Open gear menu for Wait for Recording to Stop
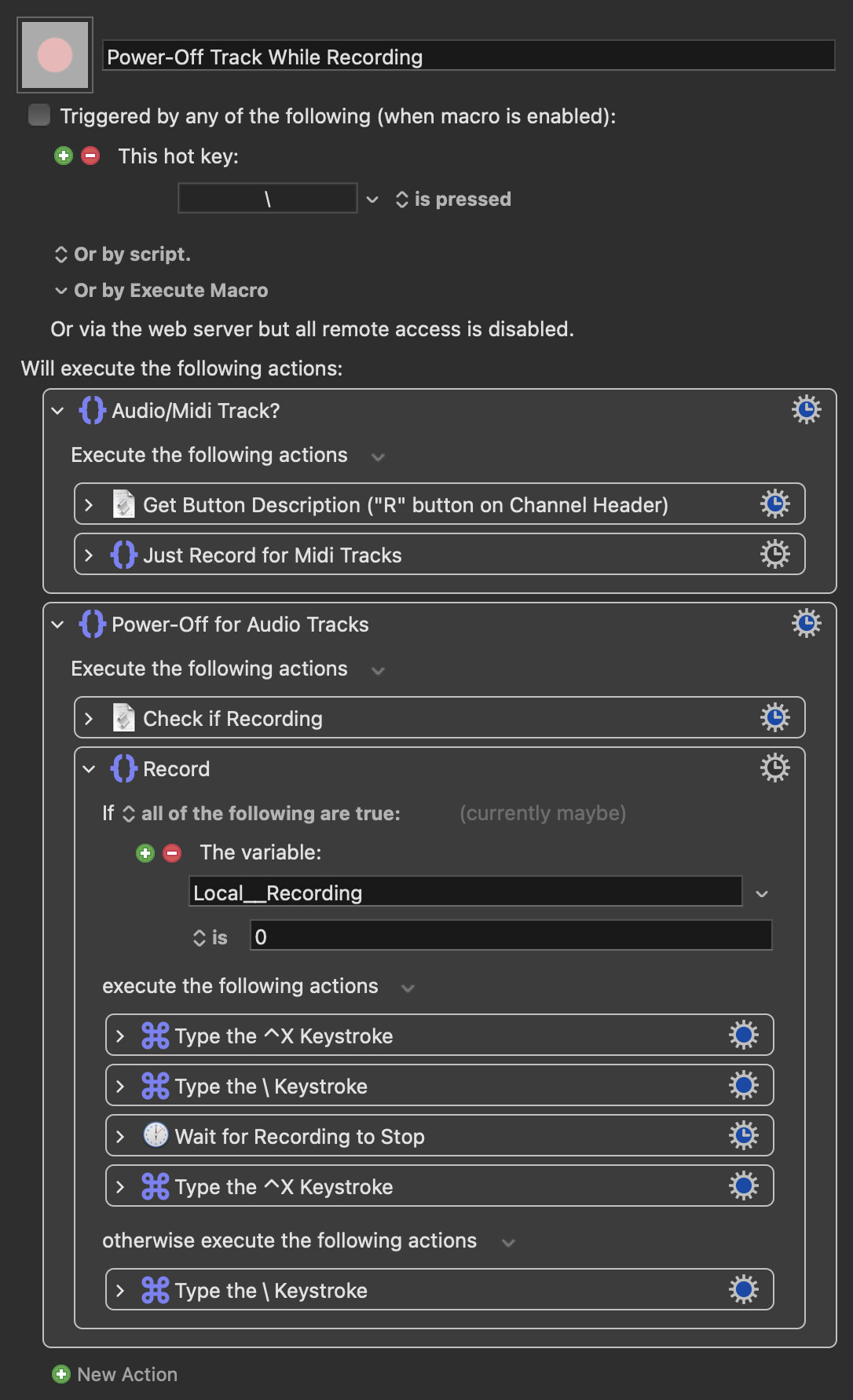The image size is (853, 1400). [743, 1136]
